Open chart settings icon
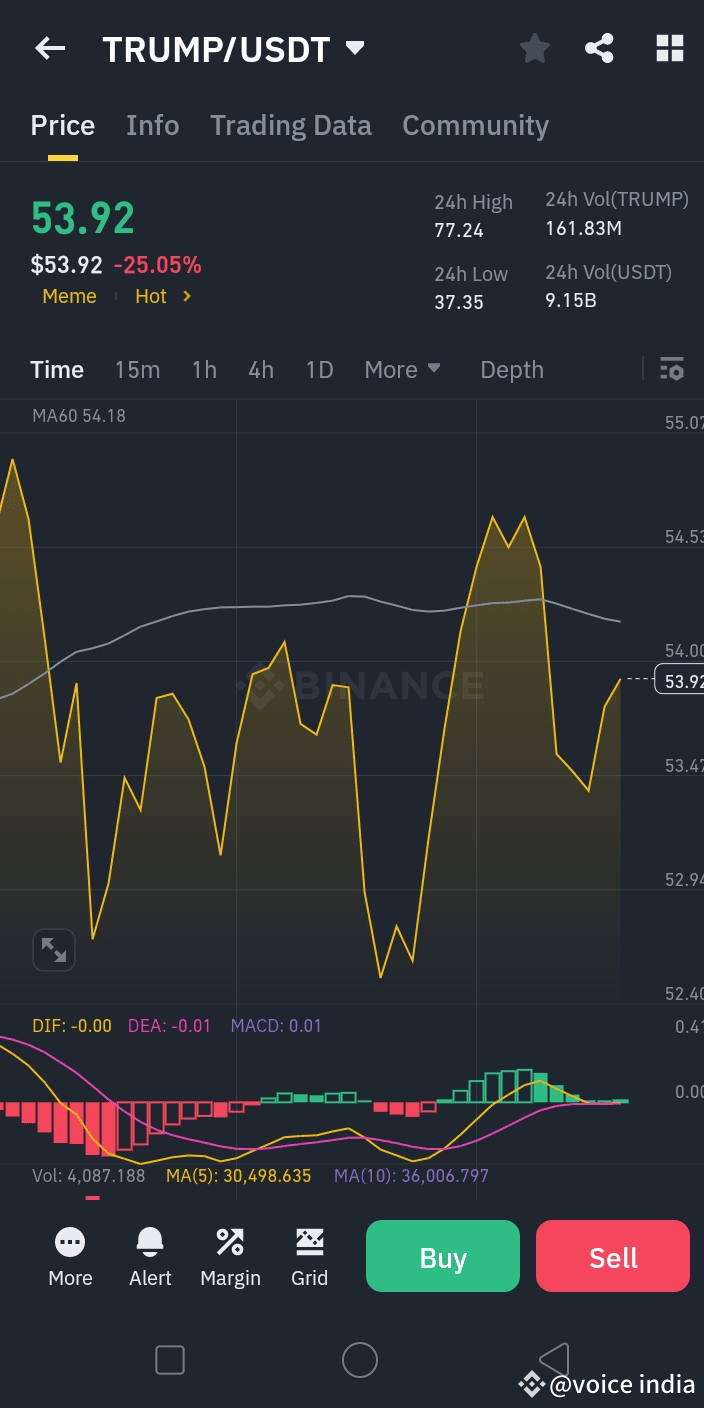 pos(672,369)
